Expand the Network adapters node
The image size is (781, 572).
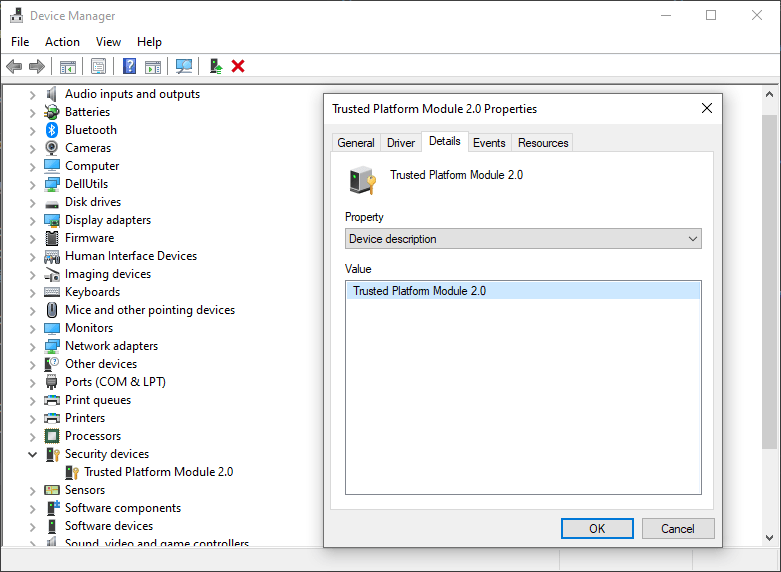(x=32, y=347)
